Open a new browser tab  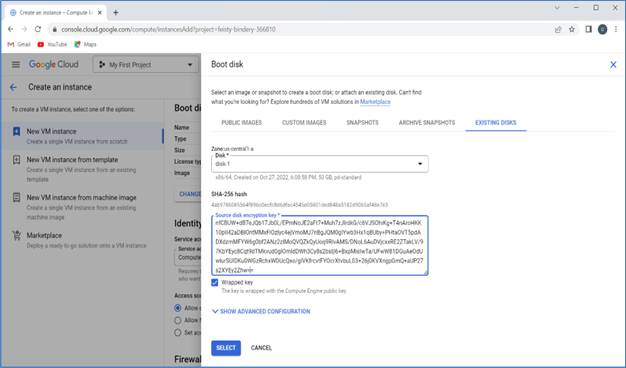(x=116, y=12)
